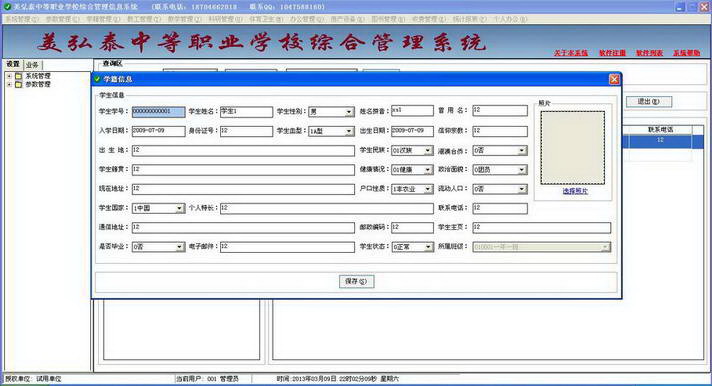Click the 学生学号 input field
Viewport: 712px width, 386px height.
coord(158,112)
